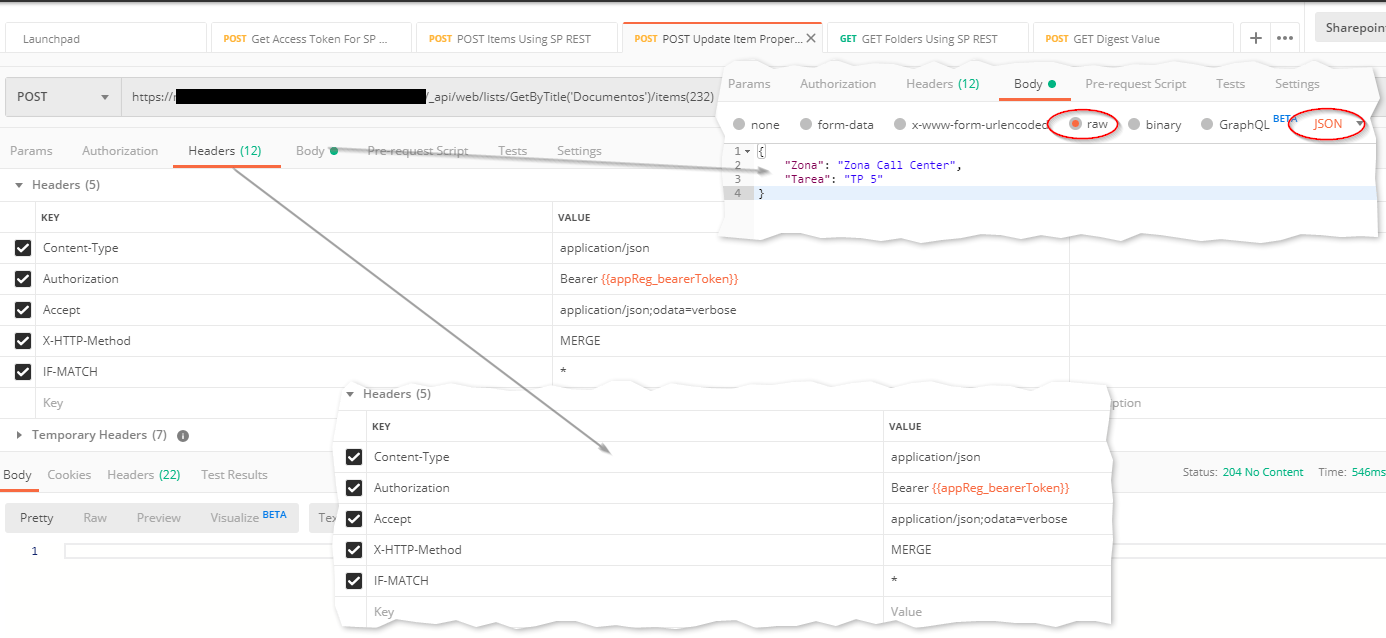Switch to the Pre-request Script tab
The width and height of the screenshot is (1386, 638).
coord(418,150)
